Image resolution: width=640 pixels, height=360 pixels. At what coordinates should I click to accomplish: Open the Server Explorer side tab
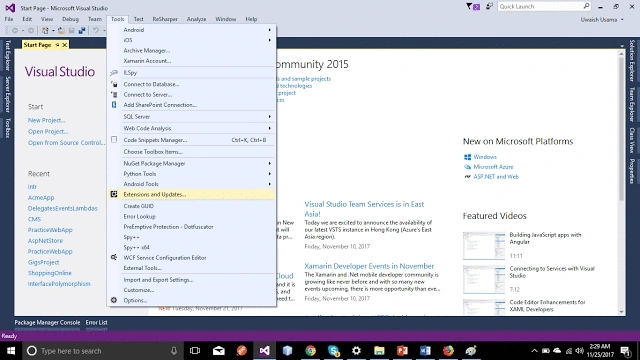7,94
